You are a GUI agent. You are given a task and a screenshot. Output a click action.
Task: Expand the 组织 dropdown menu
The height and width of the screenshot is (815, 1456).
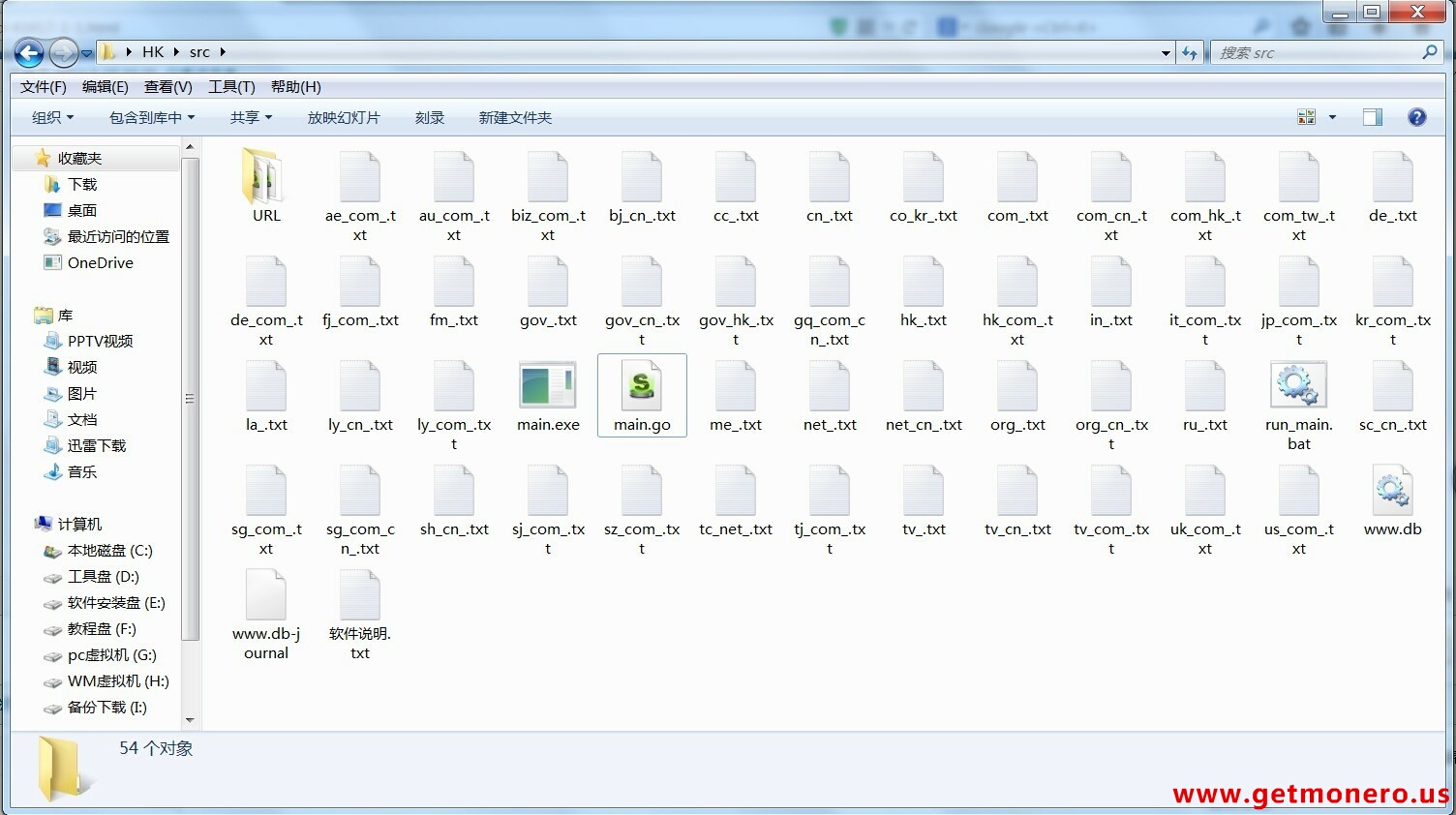click(x=52, y=117)
